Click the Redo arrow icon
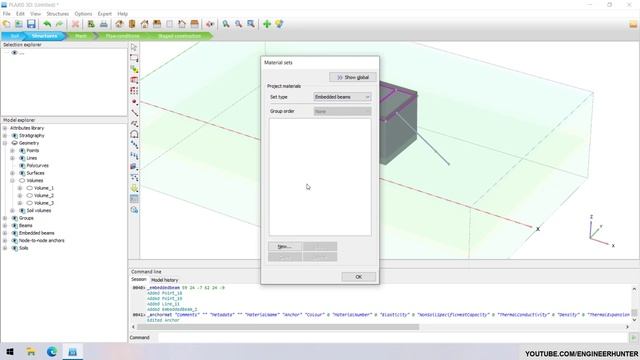 pyautogui.click(x=60, y=24)
